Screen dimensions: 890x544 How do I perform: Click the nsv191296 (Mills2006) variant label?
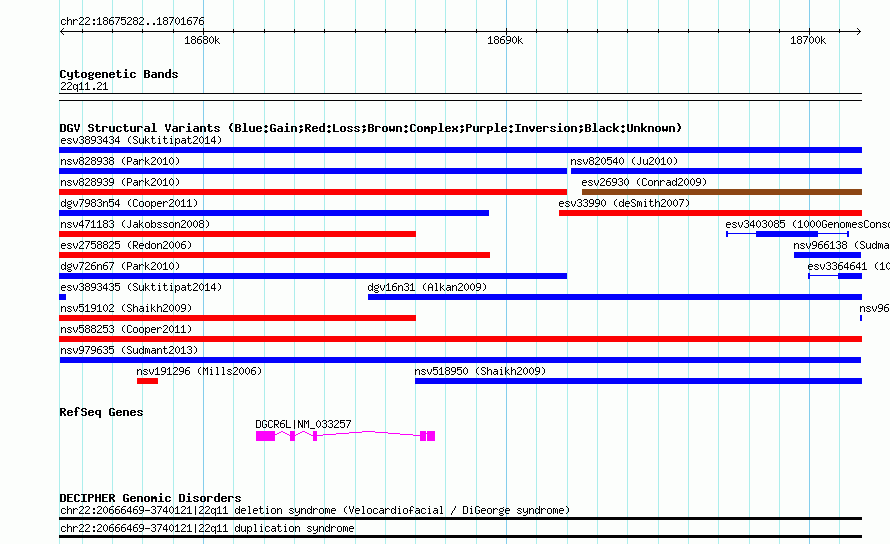199,371
